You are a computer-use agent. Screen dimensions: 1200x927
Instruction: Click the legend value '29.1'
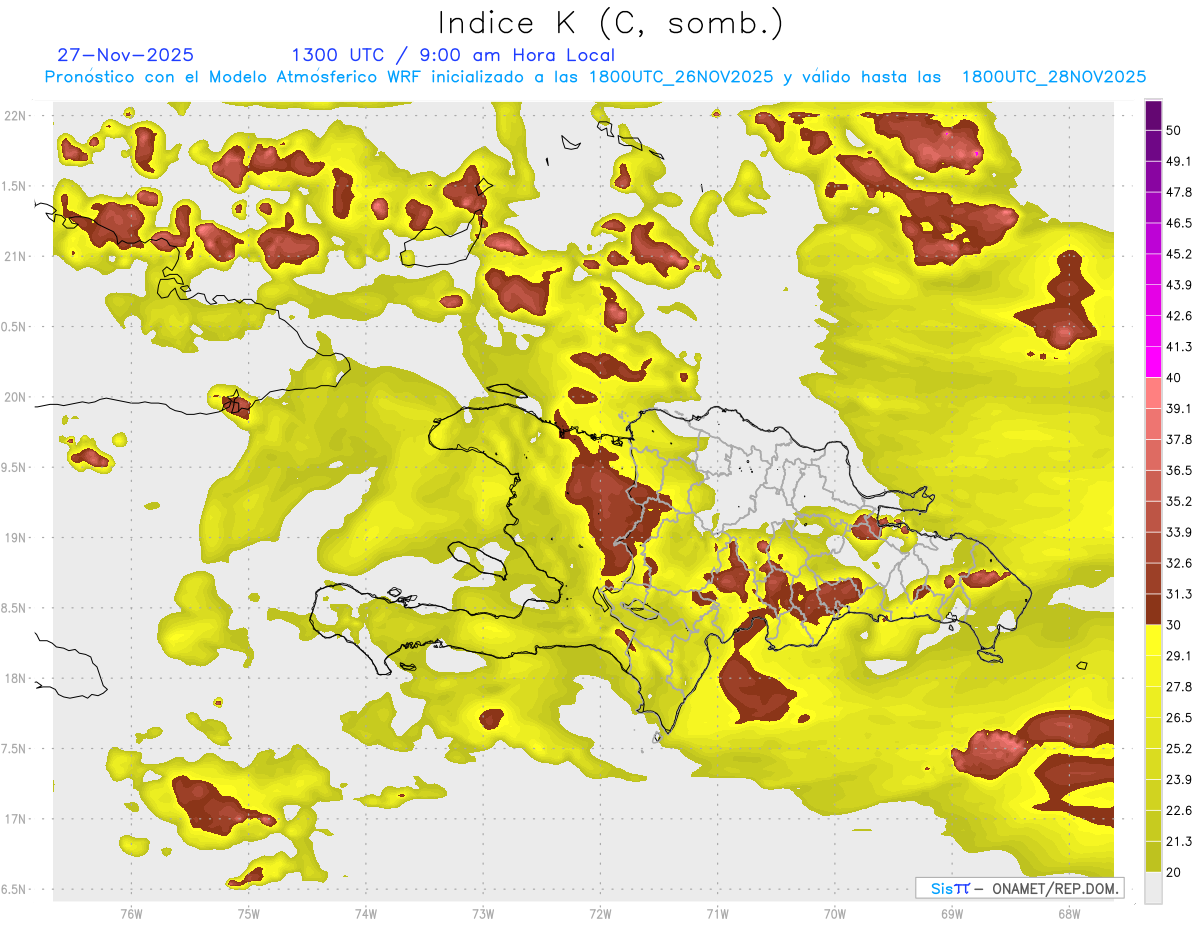1178,656
